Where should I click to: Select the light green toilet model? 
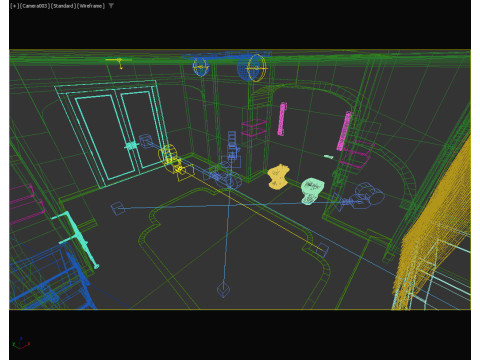312,190
